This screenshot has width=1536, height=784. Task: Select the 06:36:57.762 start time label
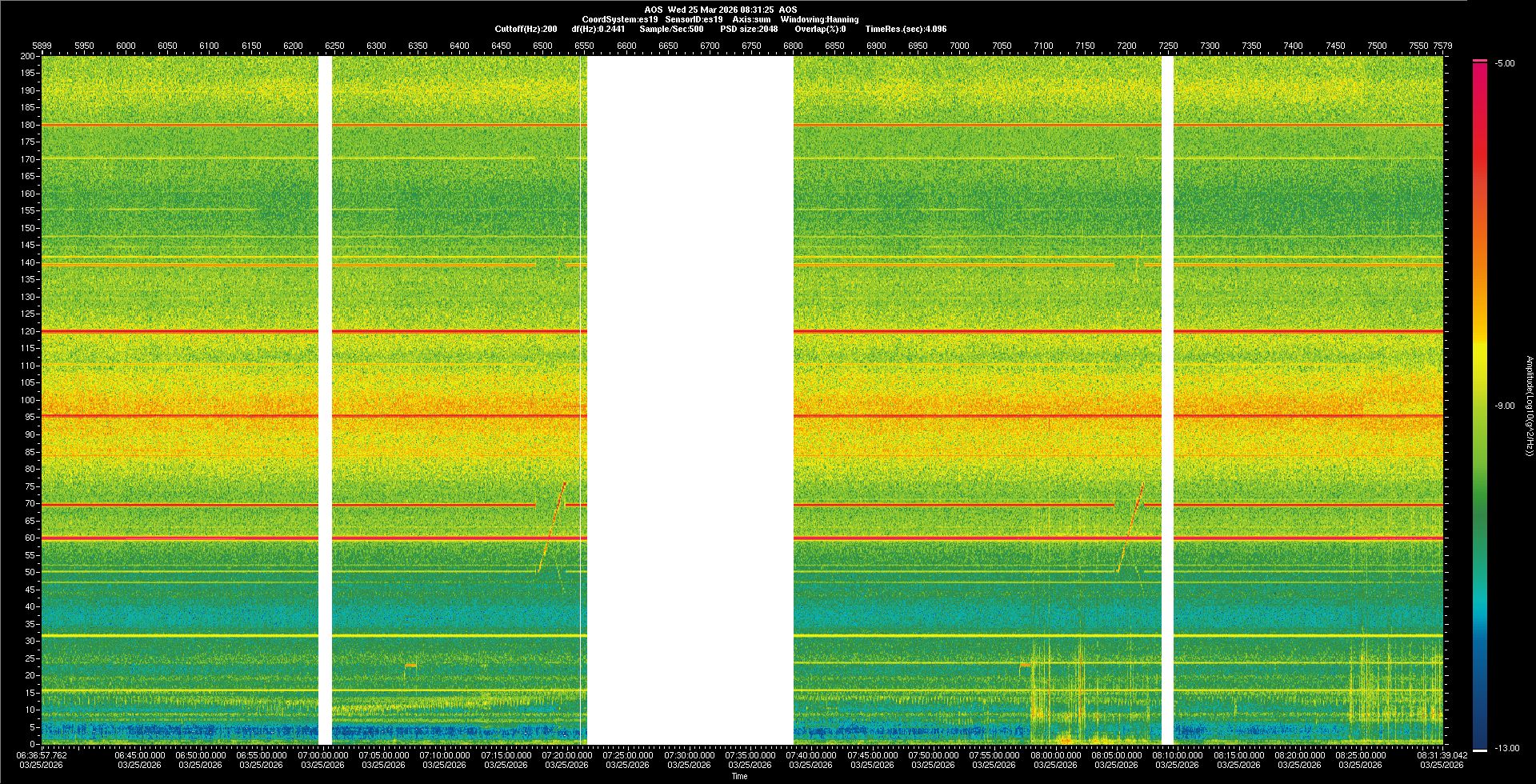[x=42, y=754]
